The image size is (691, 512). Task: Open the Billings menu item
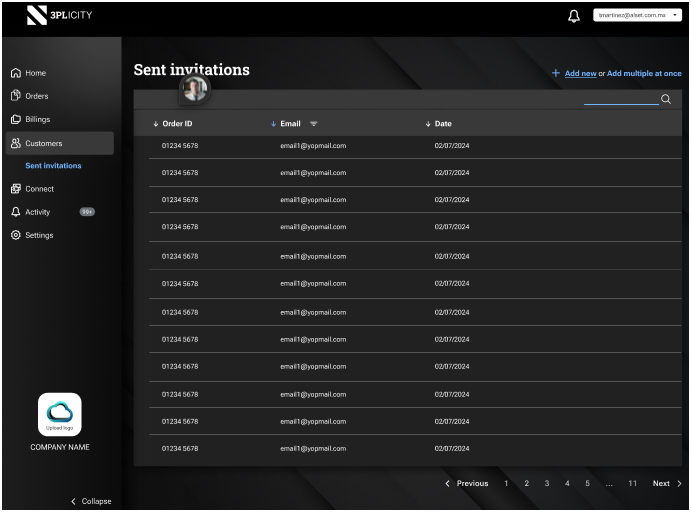pyautogui.click(x=38, y=119)
